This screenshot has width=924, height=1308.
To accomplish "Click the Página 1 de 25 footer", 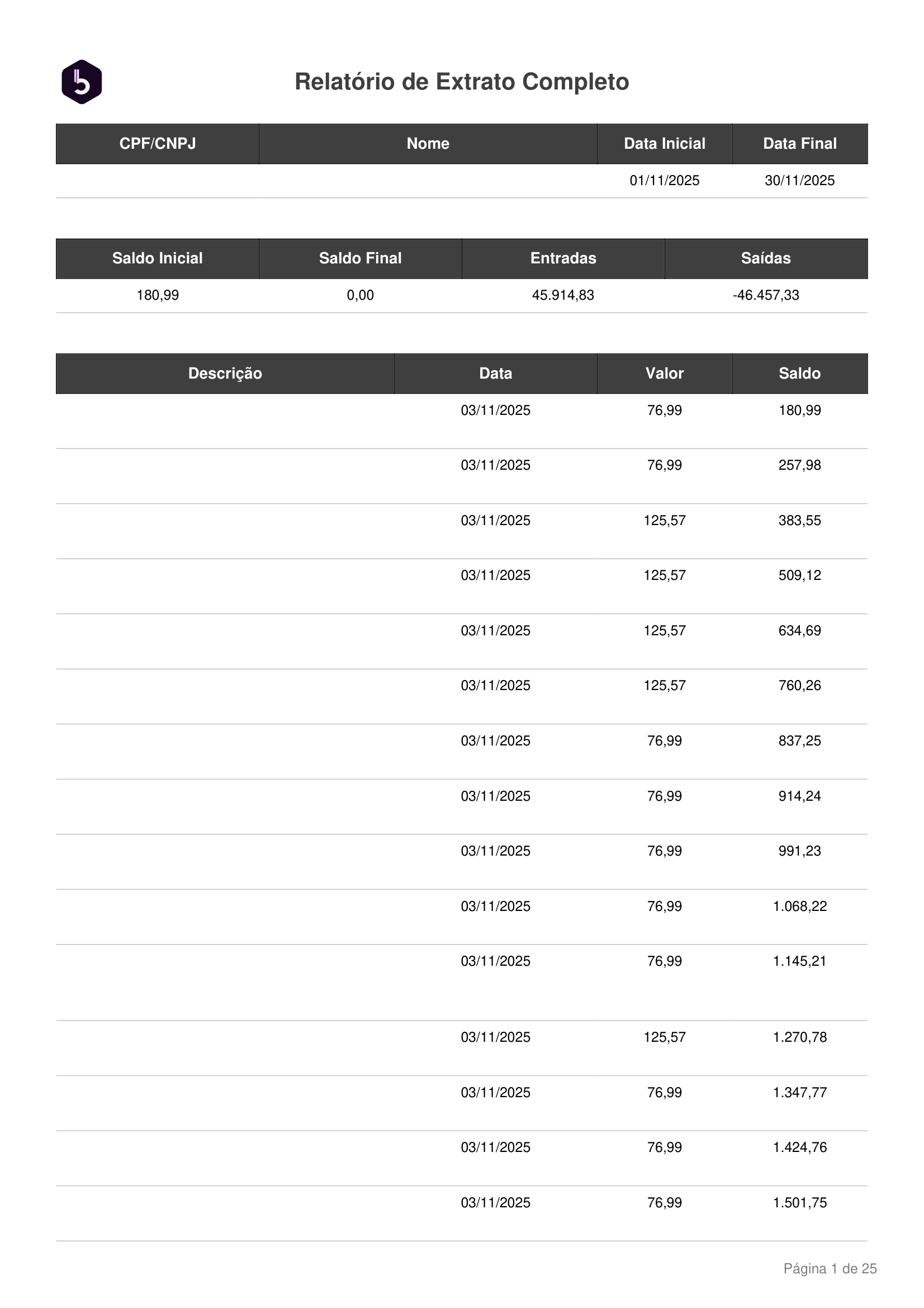I will pos(830,1269).
